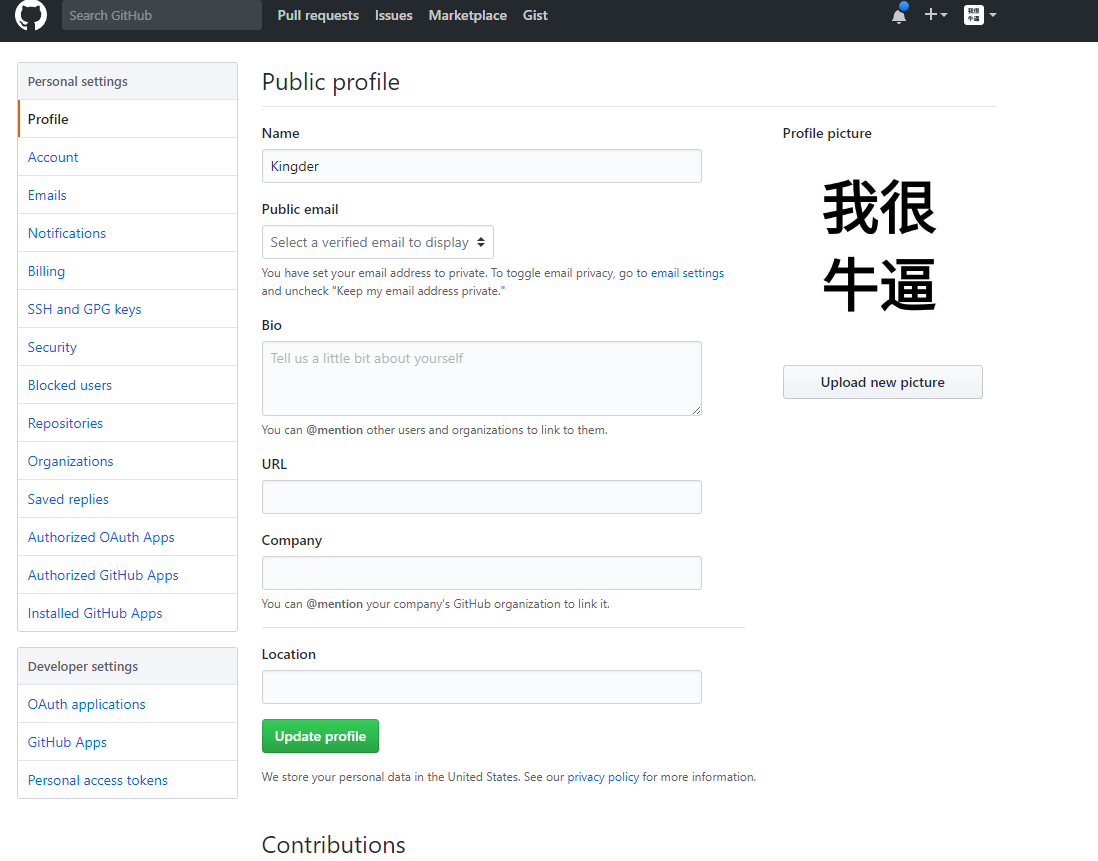The width and height of the screenshot is (1098, 861).
Task: Click the Personal settings sidebar header
Action: [127, 81]
